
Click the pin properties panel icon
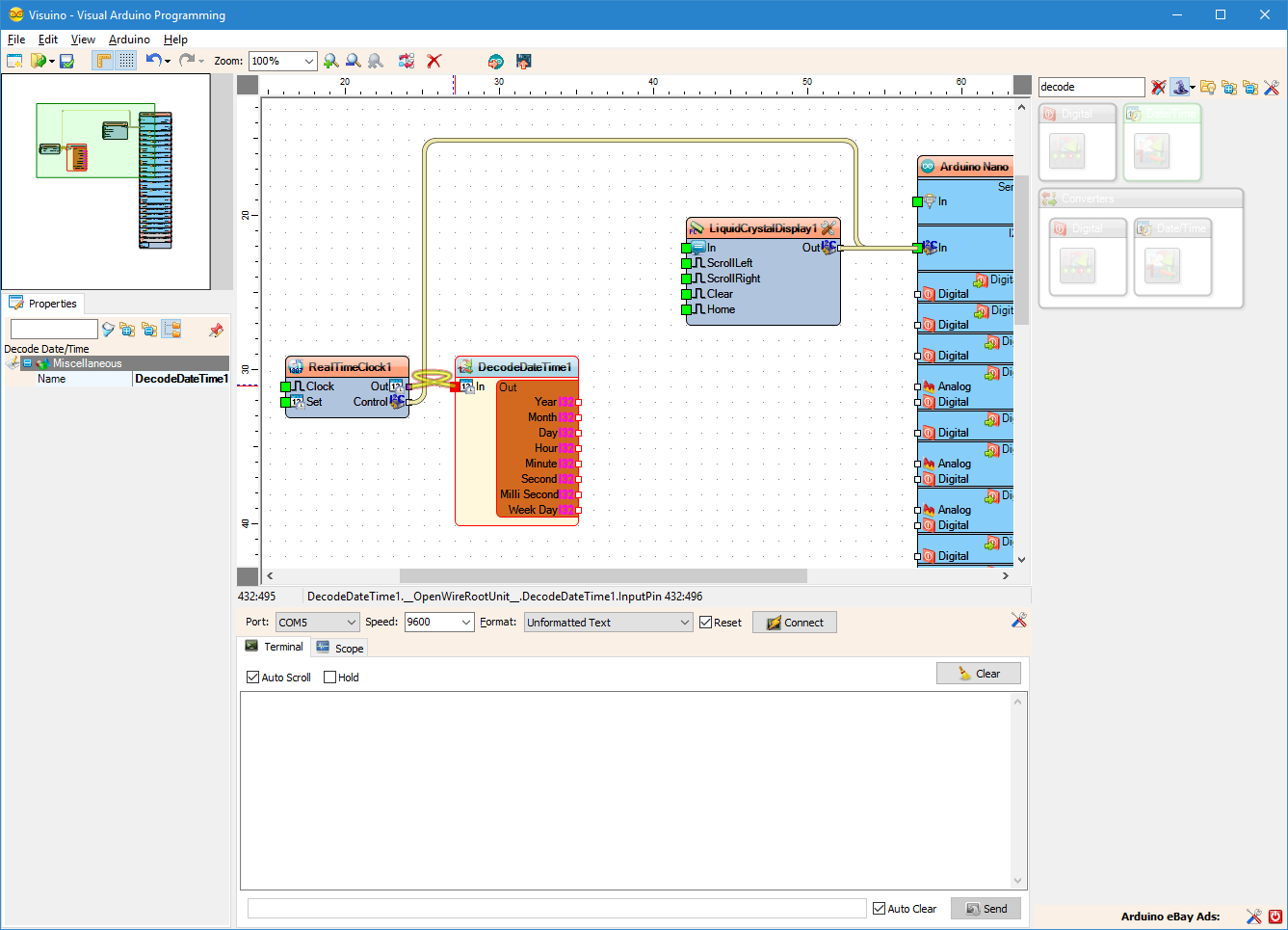pyautogui.click(x=216, y=330)
